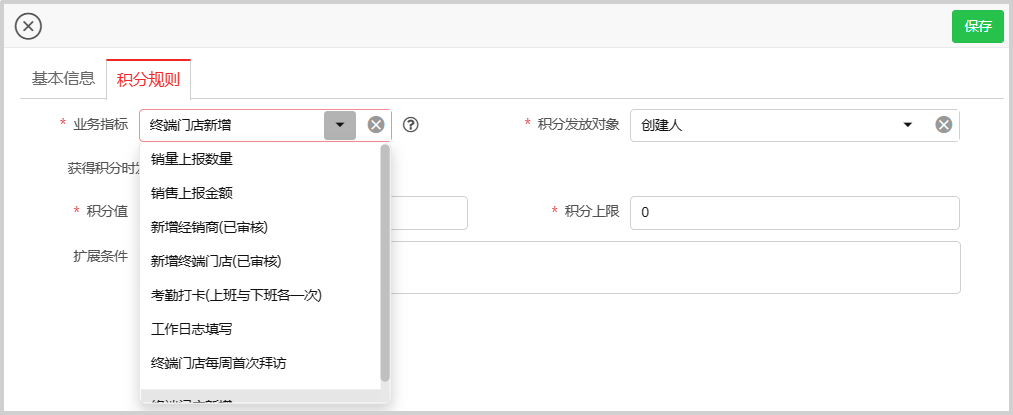The width and height of the screenshot is (1013, 415).
Task: Switch to the 基本信息 tab
Action: [63, 78]
